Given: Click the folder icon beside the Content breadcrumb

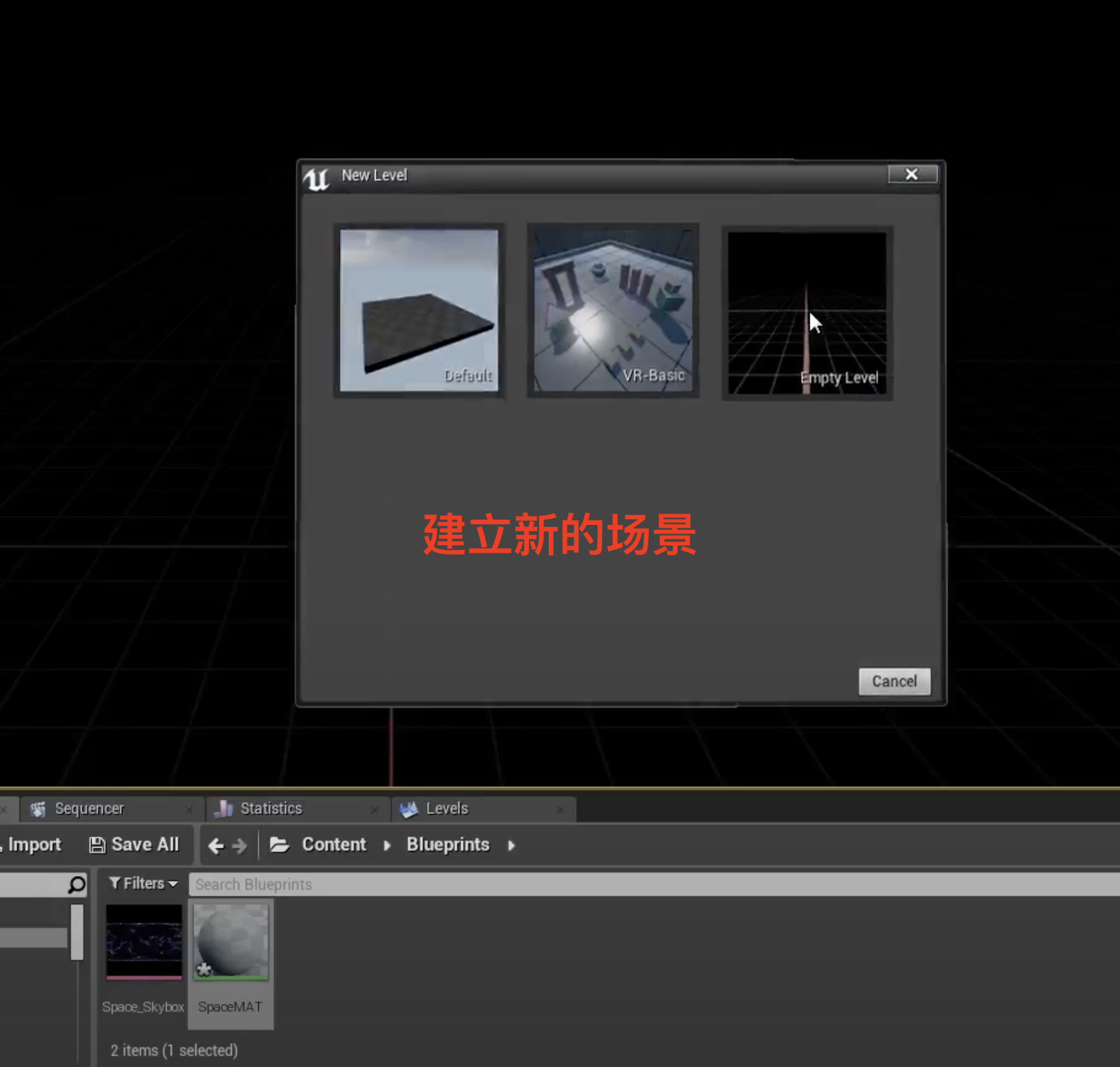Looking at the screenshot, I should pyautogui.click(x=280, y=845).
